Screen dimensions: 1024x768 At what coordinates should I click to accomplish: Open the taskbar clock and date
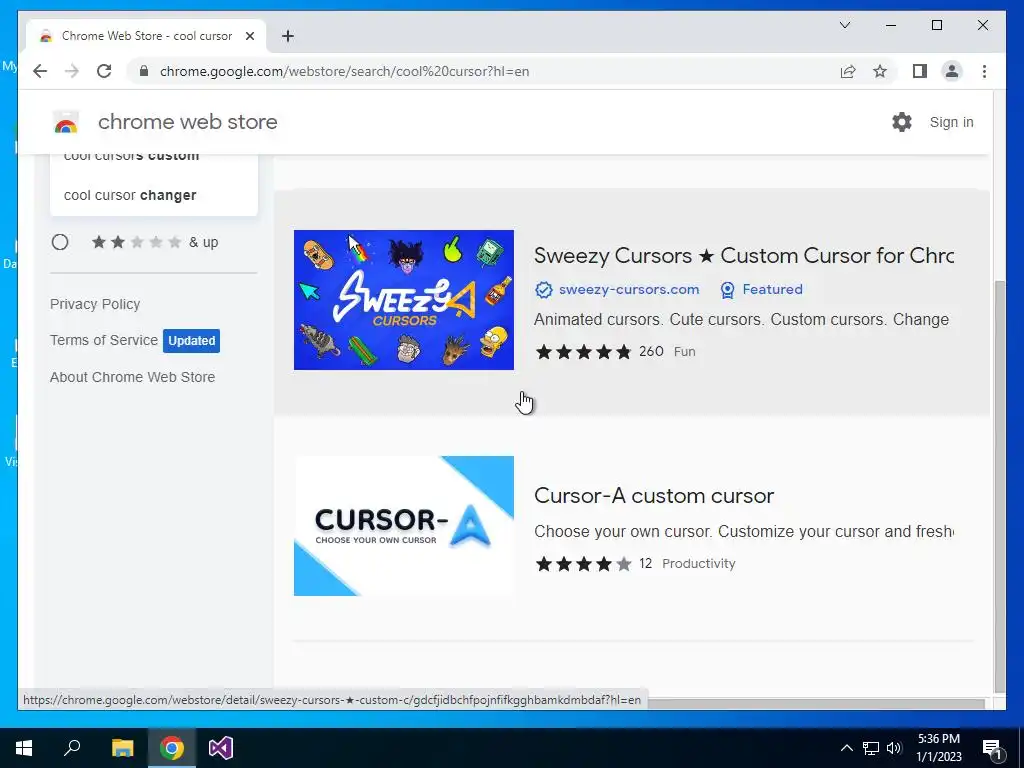[939, 748]
